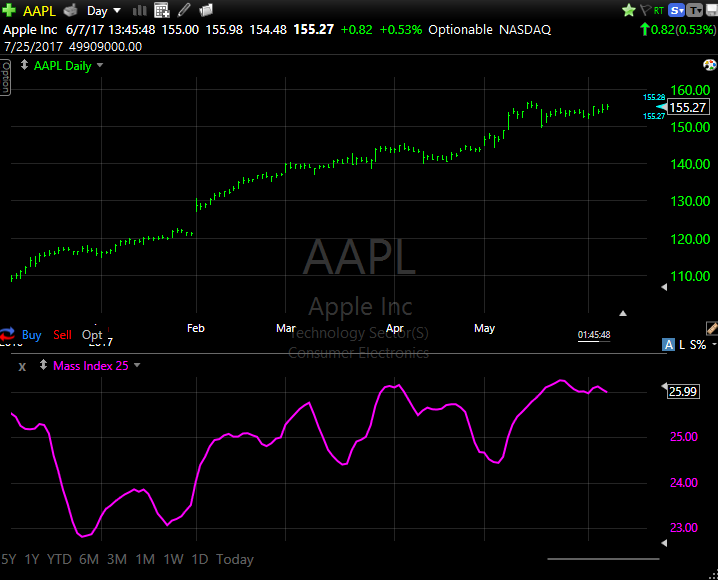Click the May label on the time axis
Viewport: 718px width, 580px height.
[x=484, y=328]
